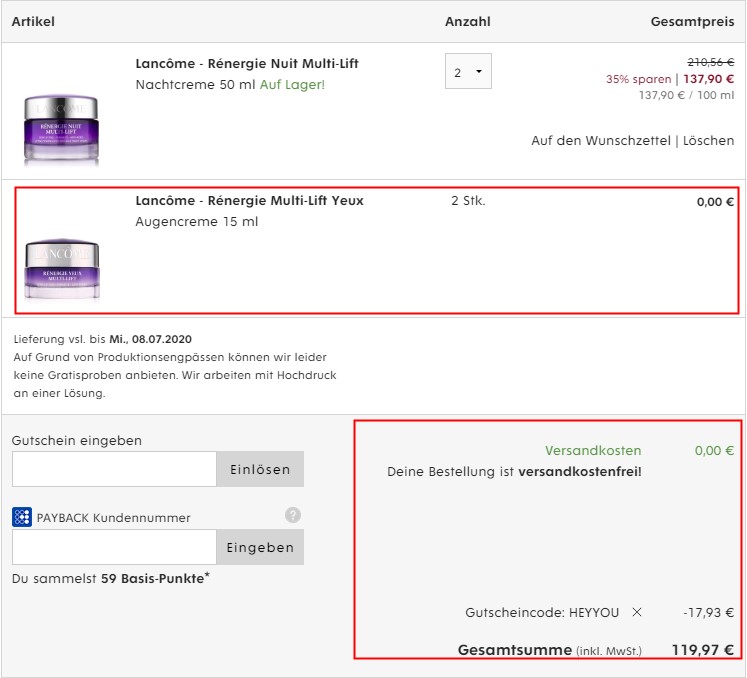The height and width of the screenshot is (678, 747).
Task: Click the 'Artikel' column header
Action: [33, 21]
